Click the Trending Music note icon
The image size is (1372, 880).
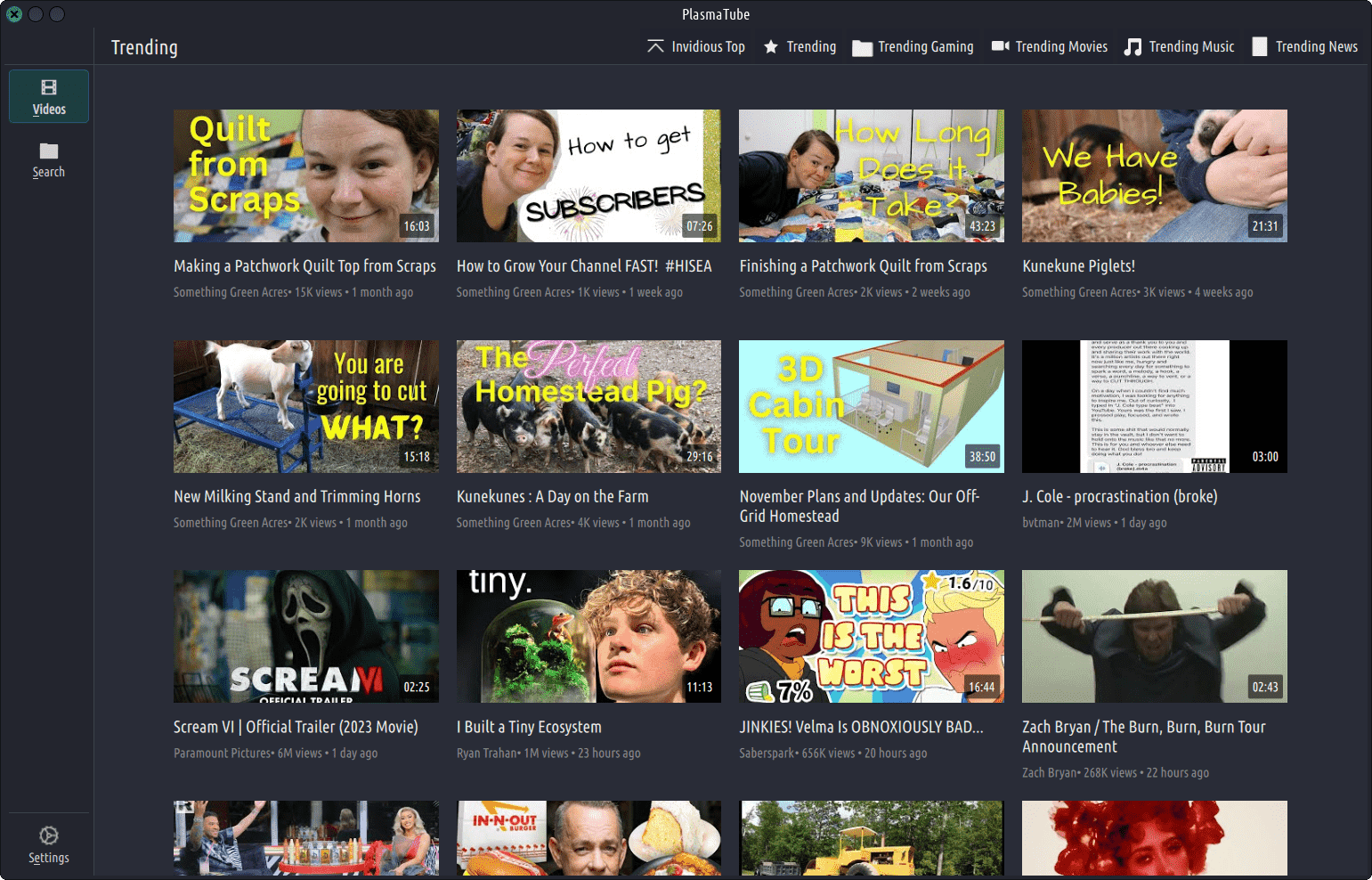pos(1133,47)
